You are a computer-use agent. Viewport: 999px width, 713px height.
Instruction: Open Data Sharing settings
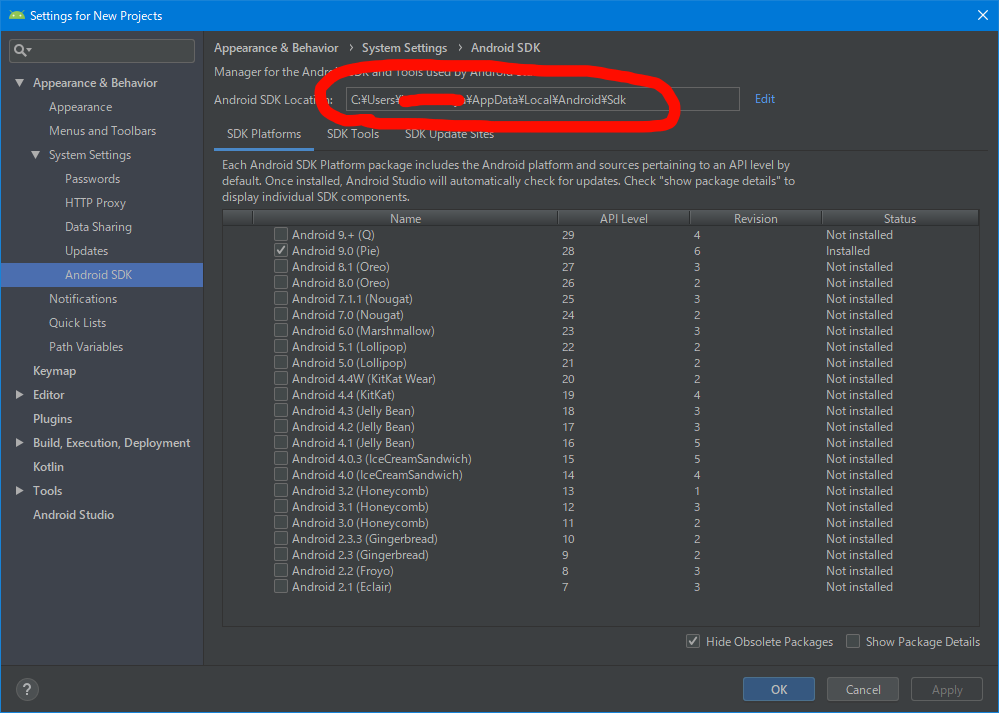(x=98, y=227)
